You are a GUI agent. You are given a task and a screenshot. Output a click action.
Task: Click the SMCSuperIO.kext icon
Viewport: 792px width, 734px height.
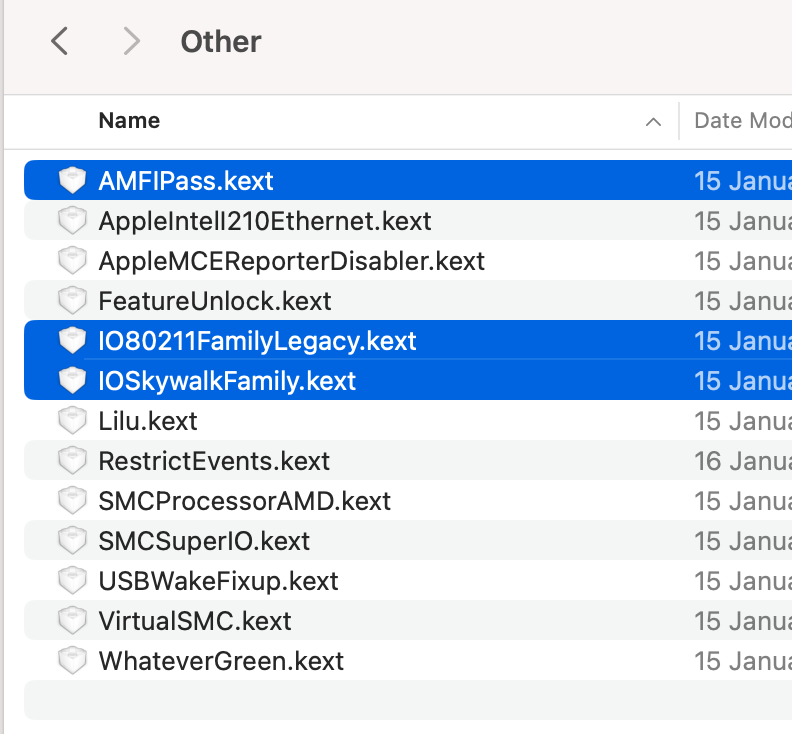pyautogui.click(x=72, y=540)
